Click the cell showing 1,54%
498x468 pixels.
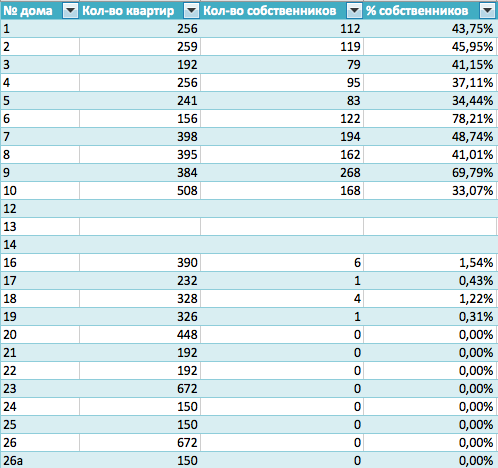pyautogui.click(x=430, y=263)
